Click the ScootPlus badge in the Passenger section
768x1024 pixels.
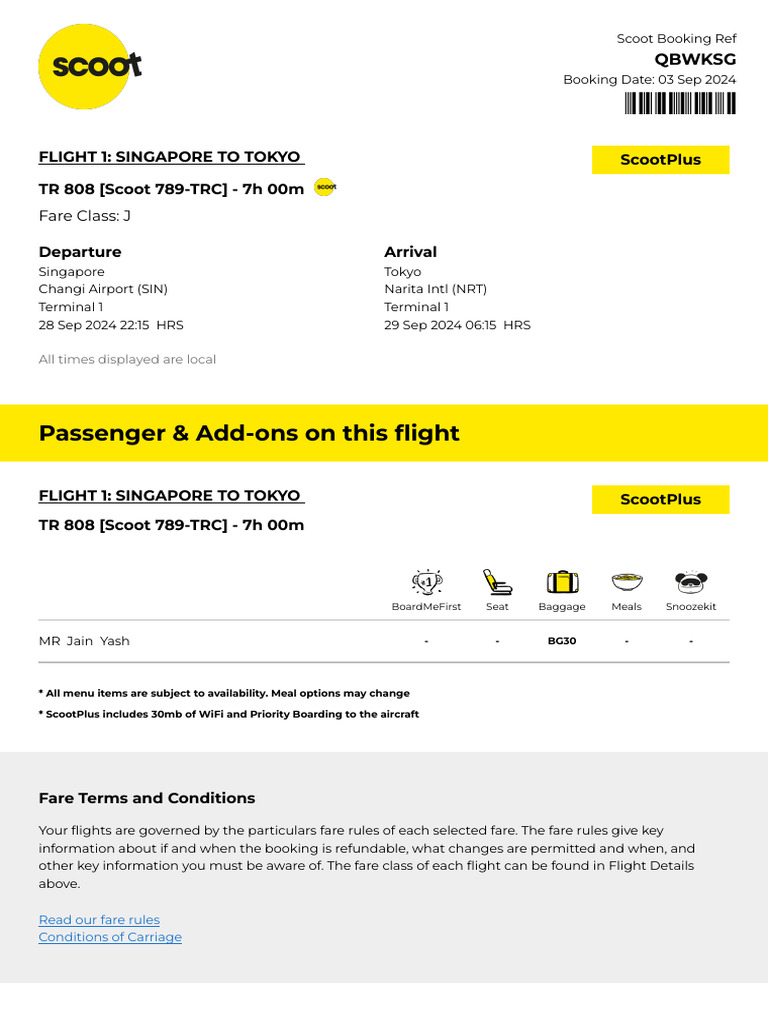[x=660, y=500]
